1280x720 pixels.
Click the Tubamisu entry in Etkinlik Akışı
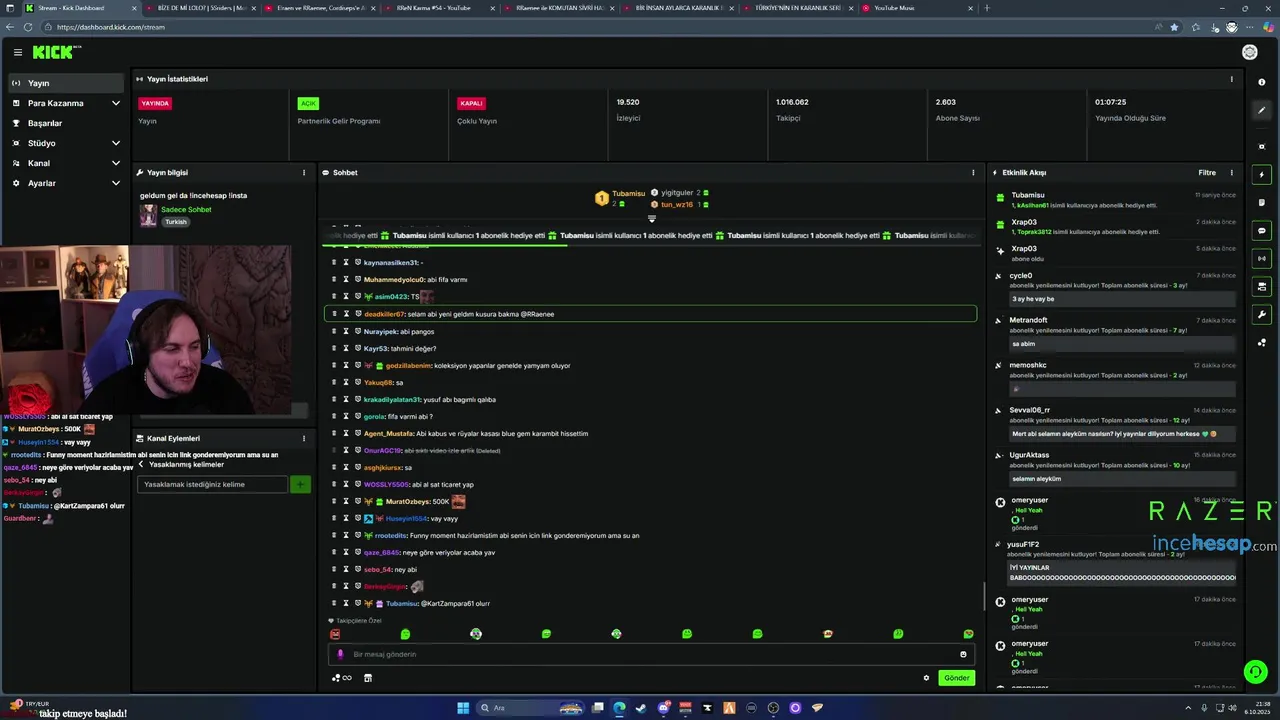pyautogui.click(x=1115, y=200)
